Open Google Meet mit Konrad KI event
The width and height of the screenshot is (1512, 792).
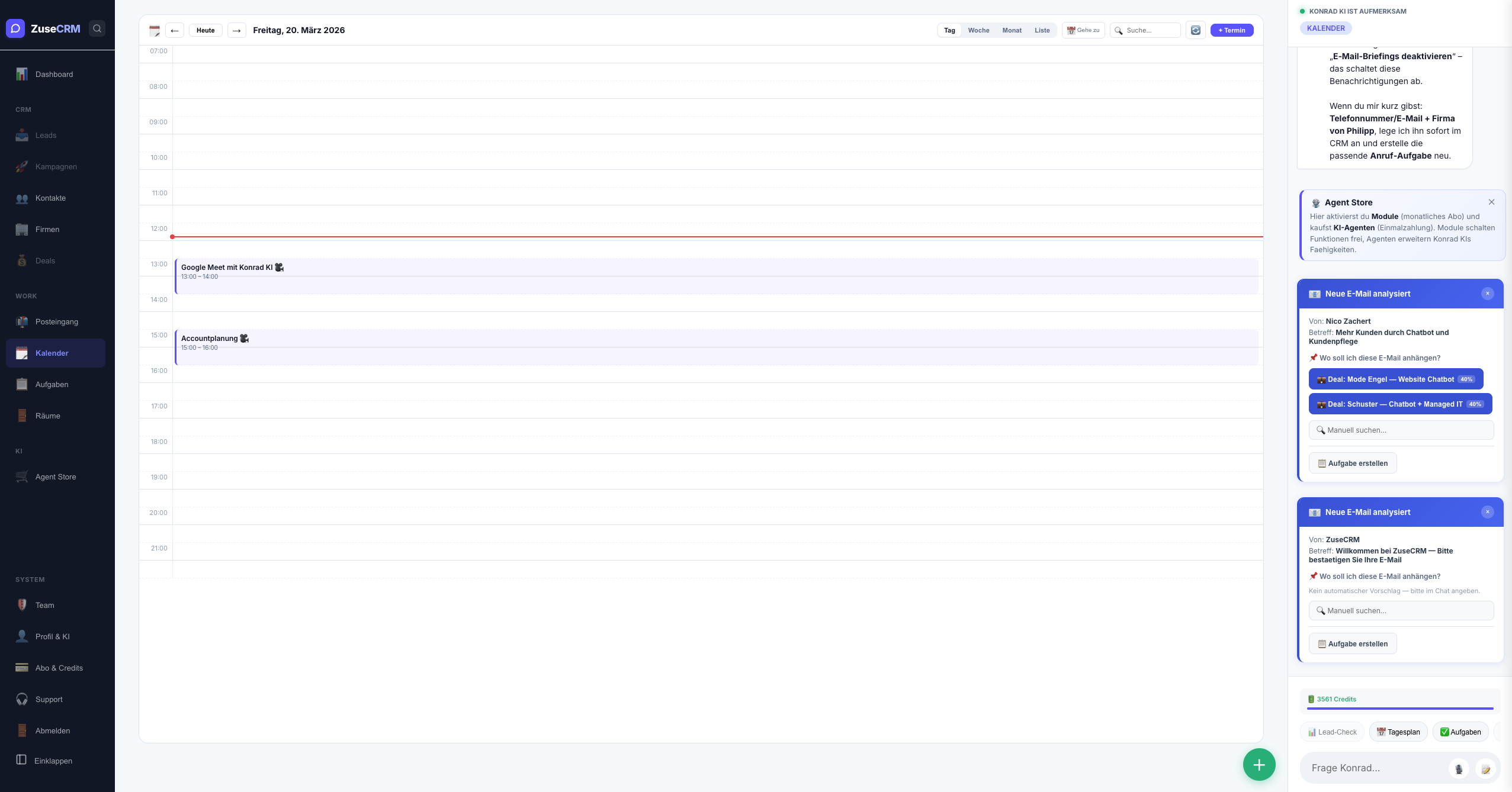(717, 276)
